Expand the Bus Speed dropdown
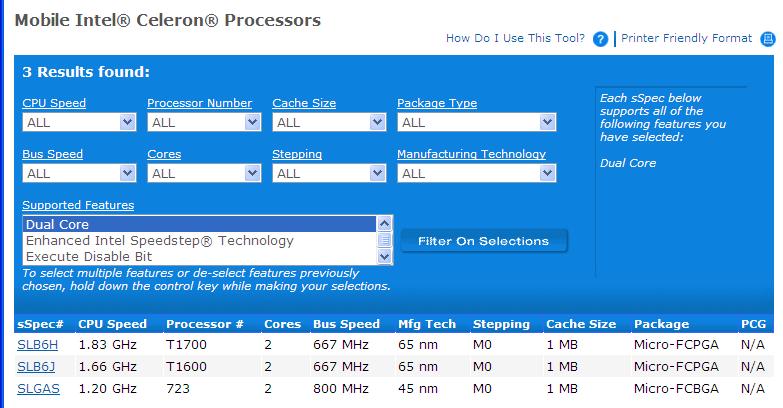 tap(79, 173)
